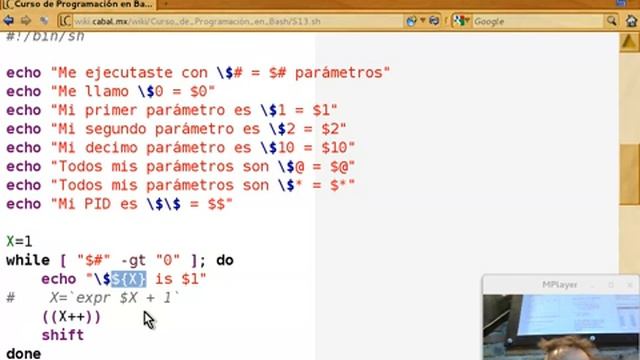Focus the Google search box

tap(538, 21)
